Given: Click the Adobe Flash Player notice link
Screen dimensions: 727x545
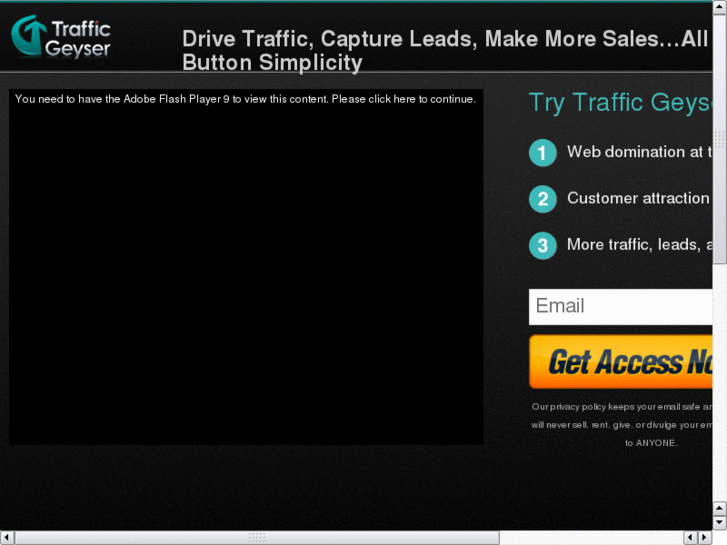Looking at the screenshot, I should click(245, 99).
